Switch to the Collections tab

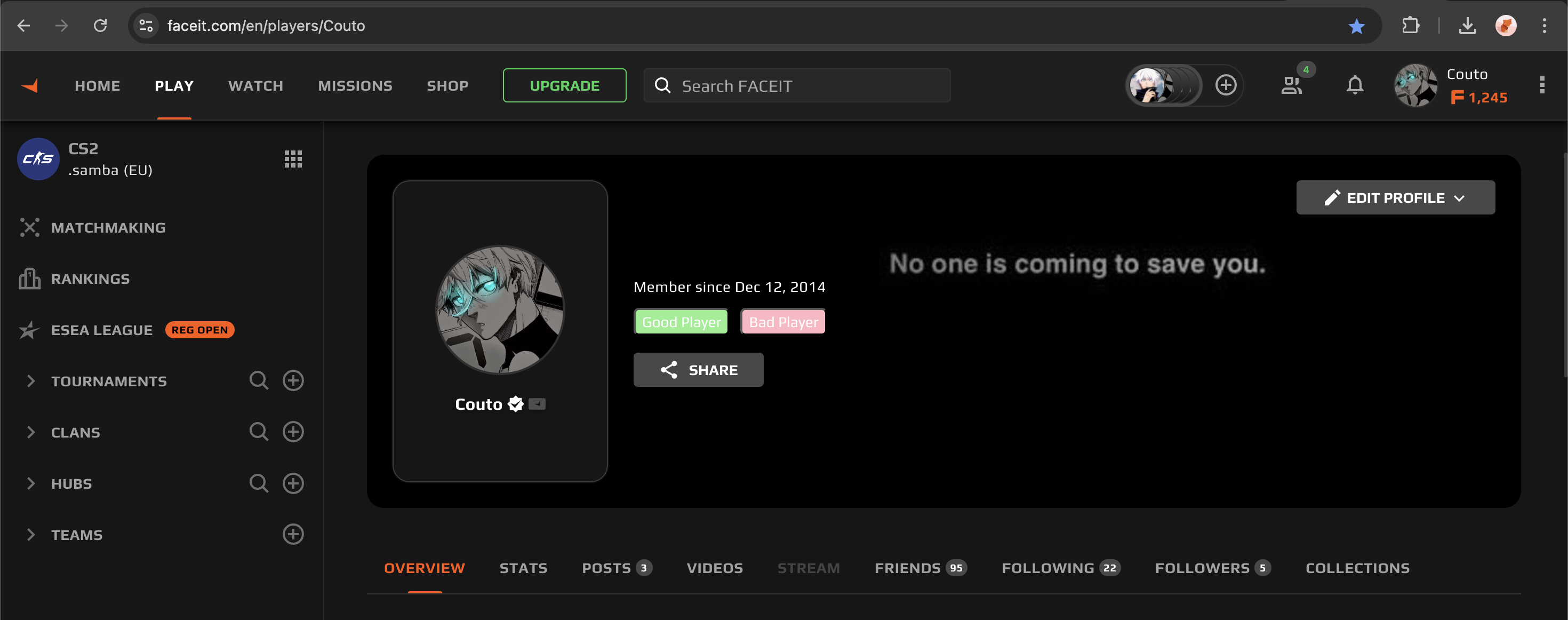[1357, 568]
